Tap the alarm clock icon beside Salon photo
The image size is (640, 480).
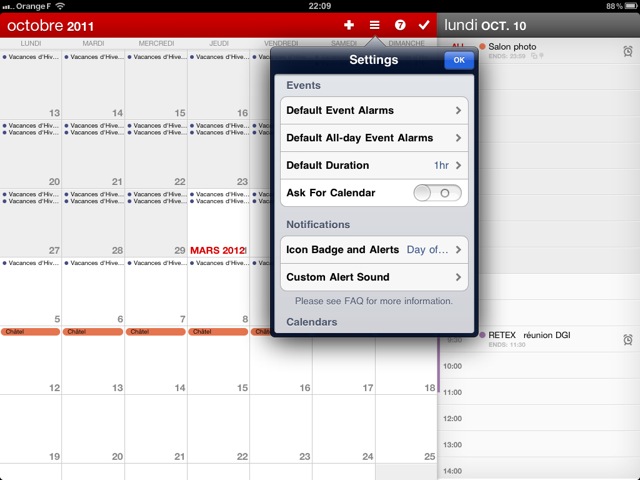click(627, 51)
